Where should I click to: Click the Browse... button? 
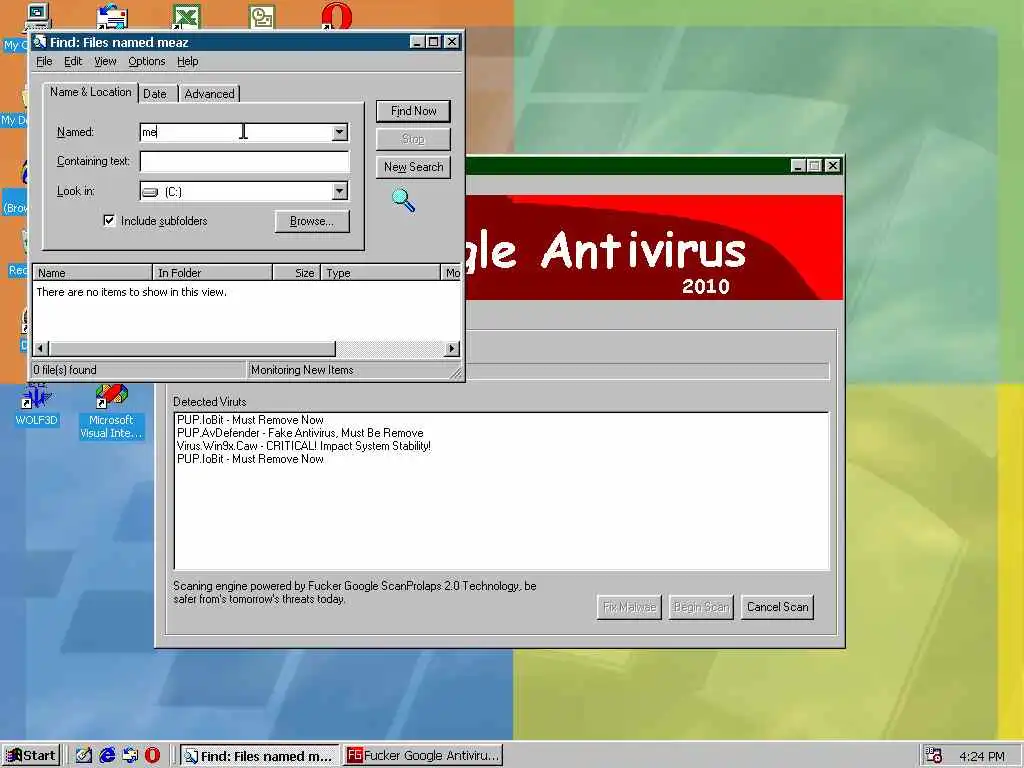click(312, 221)
